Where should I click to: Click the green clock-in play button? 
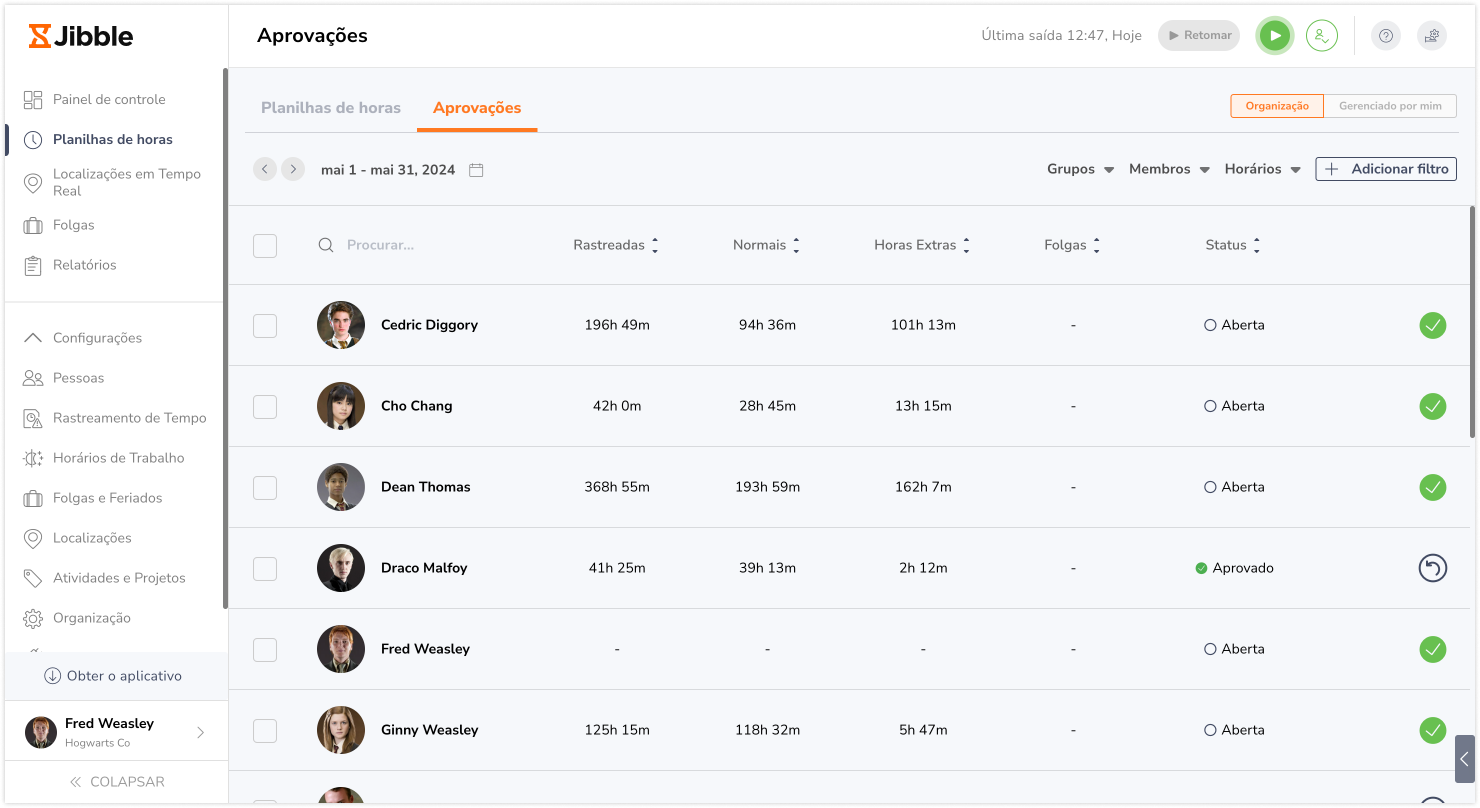[1274, 36]
